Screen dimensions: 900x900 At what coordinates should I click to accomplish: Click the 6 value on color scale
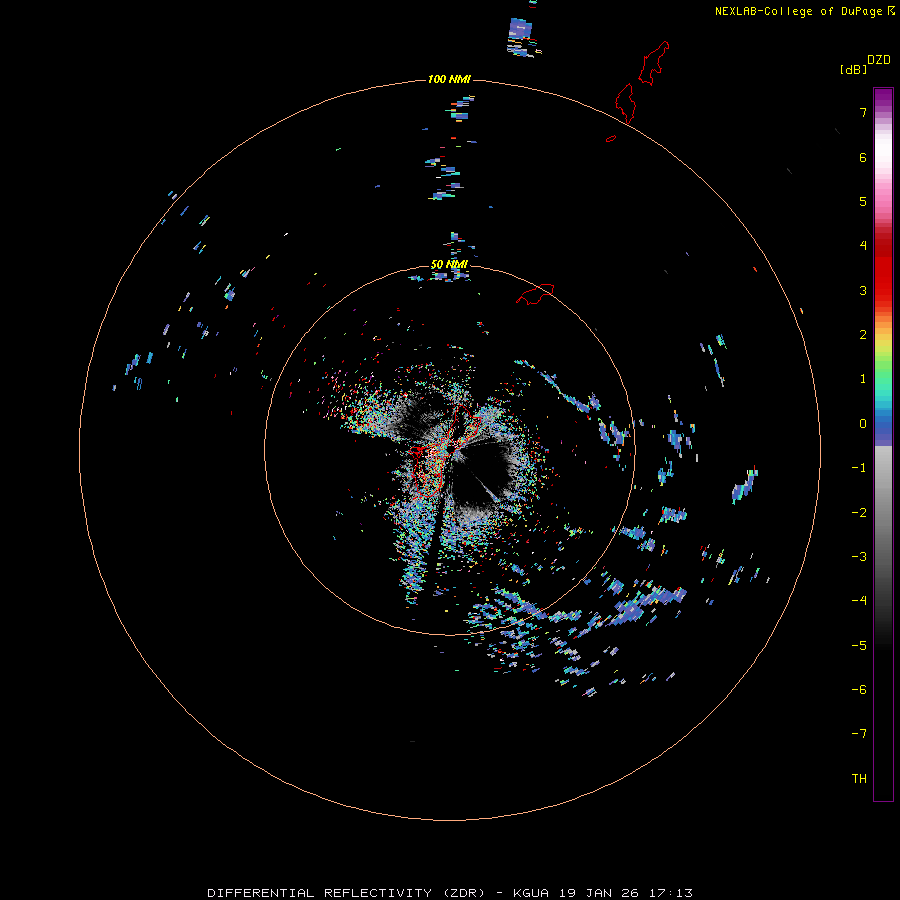863,157
